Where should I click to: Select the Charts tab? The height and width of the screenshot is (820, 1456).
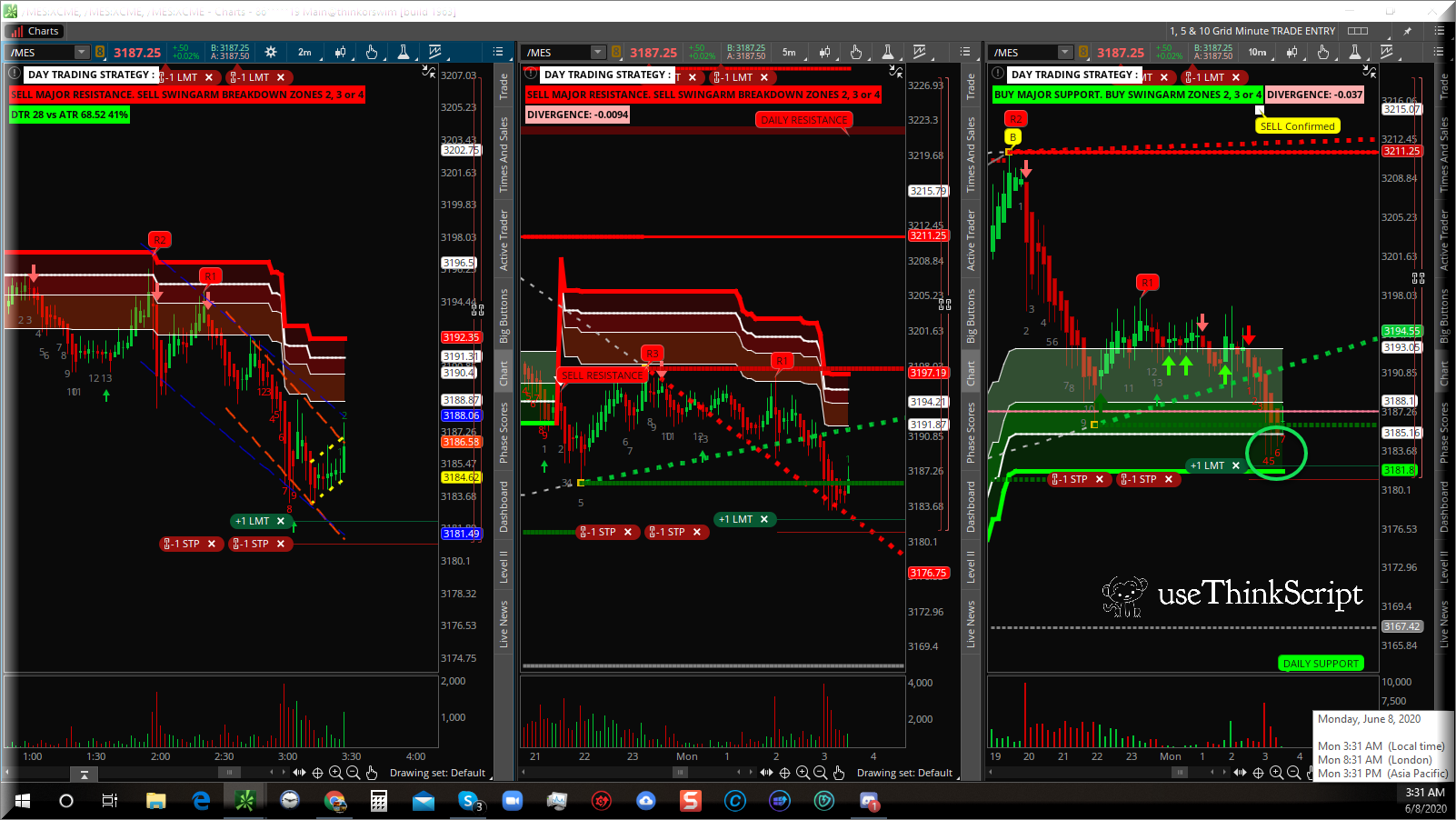[35, 31]
